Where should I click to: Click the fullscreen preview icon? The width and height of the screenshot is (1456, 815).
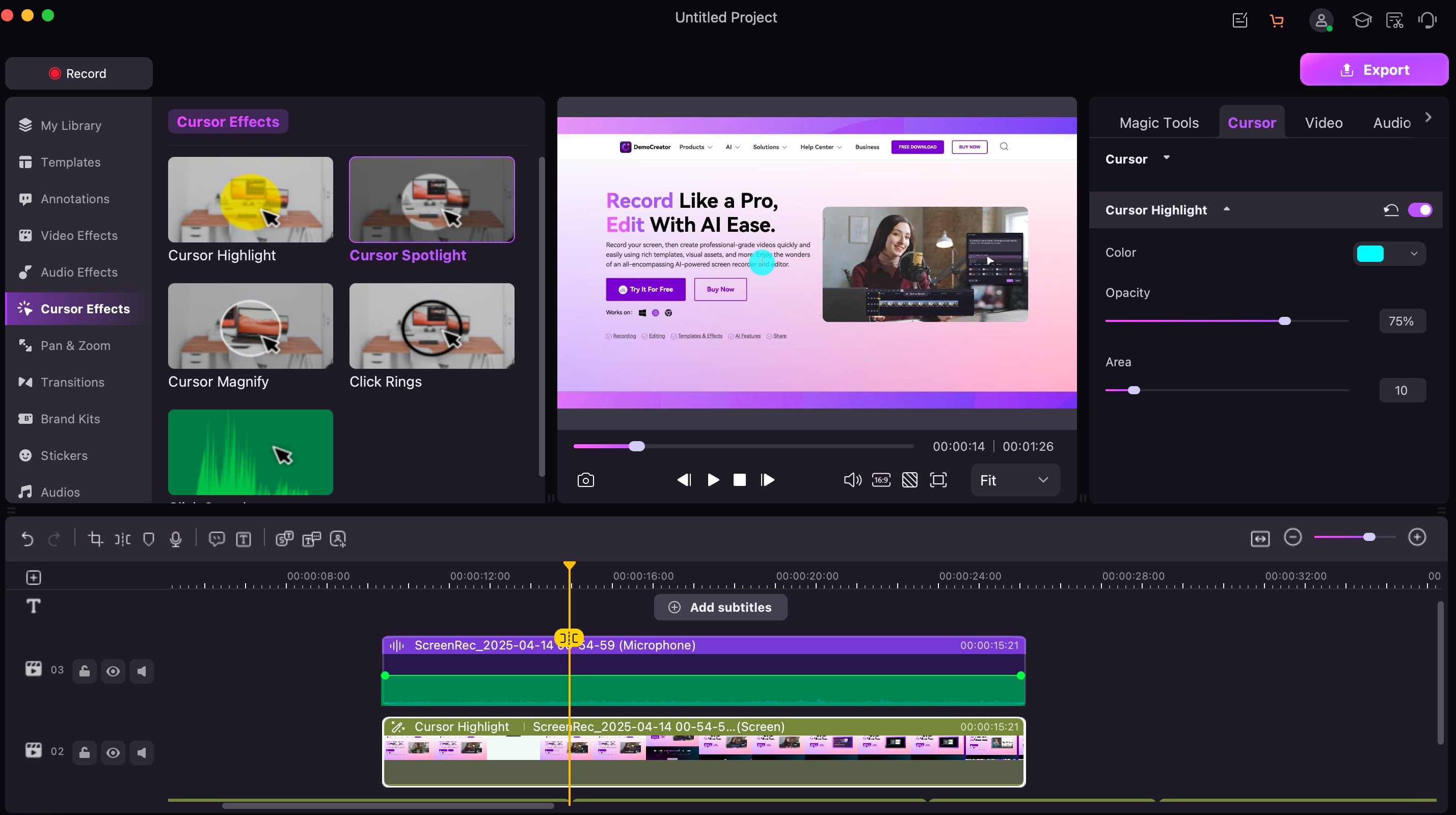click(x=938, y=480)
